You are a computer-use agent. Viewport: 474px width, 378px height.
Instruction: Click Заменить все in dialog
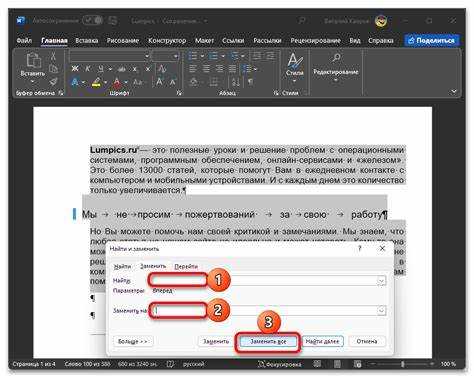[x=268, y=341]
